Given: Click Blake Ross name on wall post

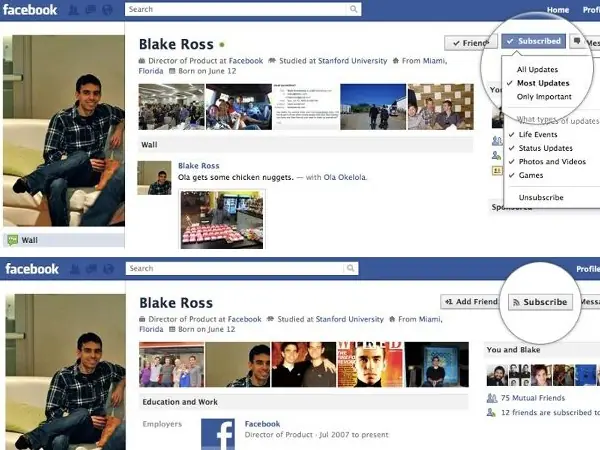Looking at the screenshot, I should click(199, 166).
